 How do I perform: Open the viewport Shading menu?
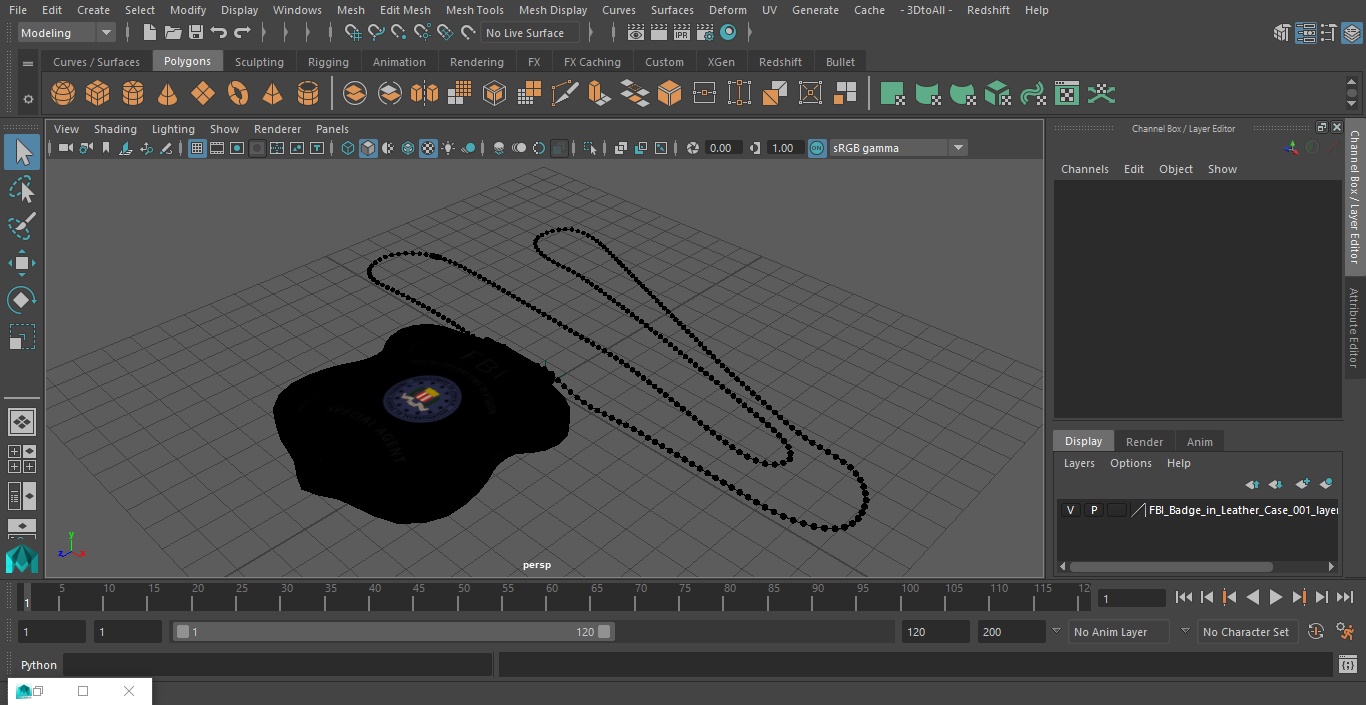[115, 129]
